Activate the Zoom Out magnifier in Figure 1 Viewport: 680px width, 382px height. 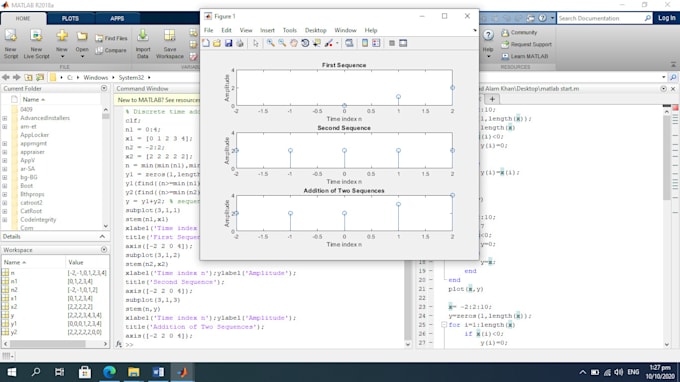[x=282, y=43]
